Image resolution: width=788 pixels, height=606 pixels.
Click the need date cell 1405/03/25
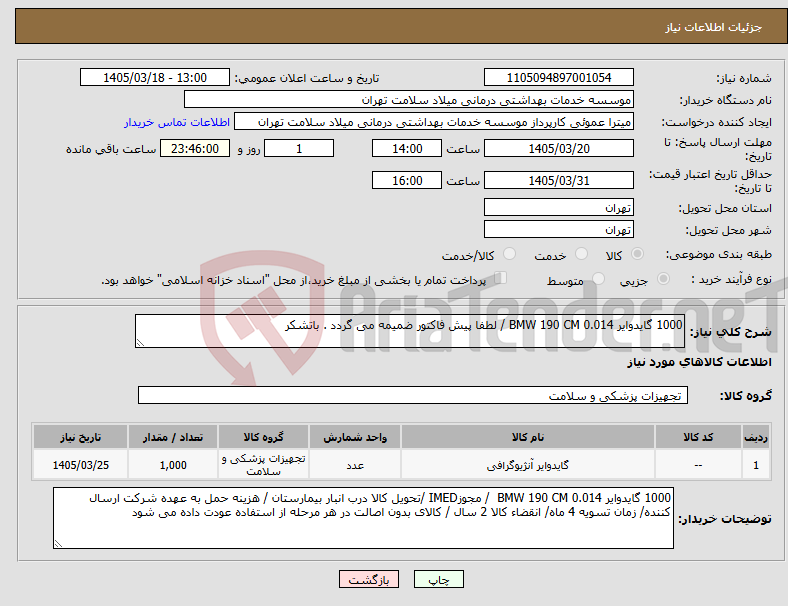point(80,465)
